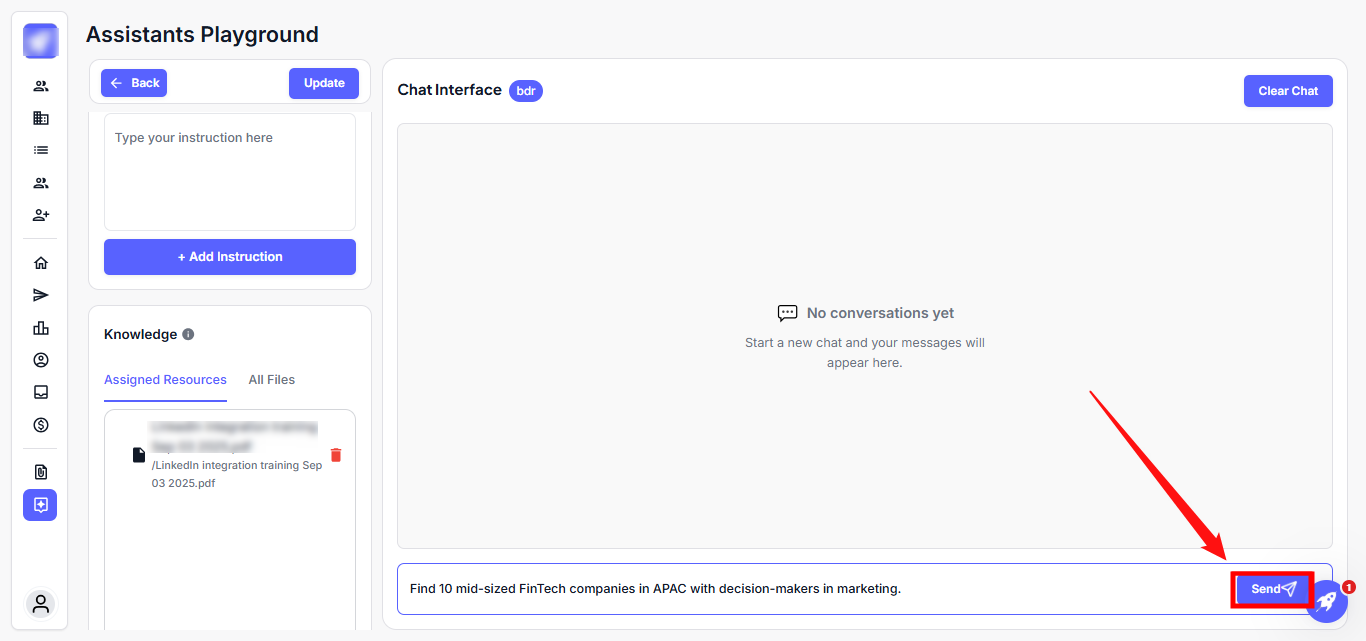Open the bar chart analytics icon
1366x641 pixels.
point(40,328)
